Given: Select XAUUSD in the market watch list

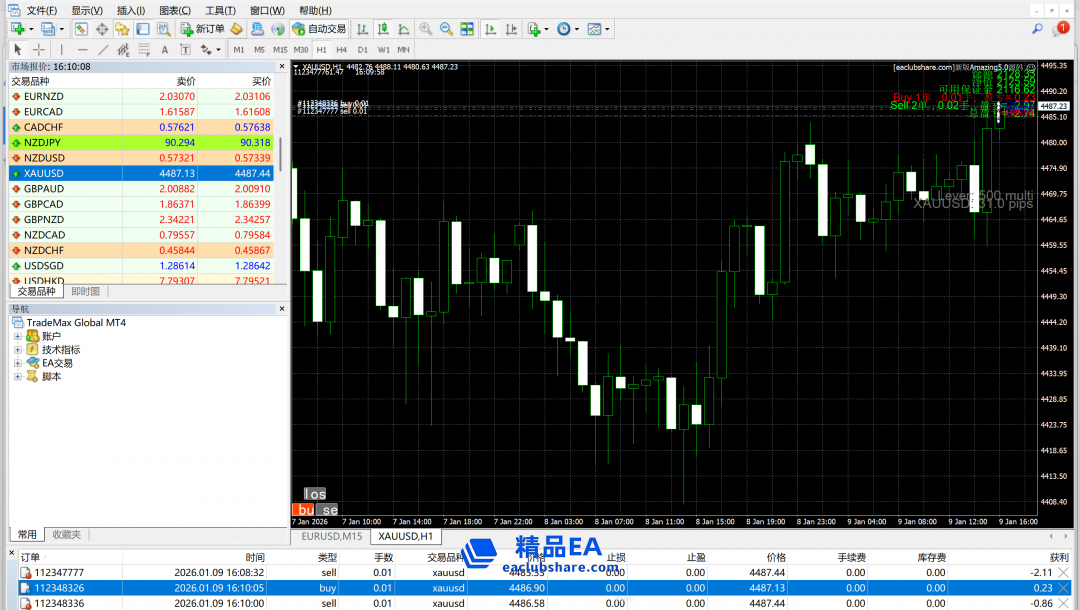Looking at the screenshot, I should point(45,173).
